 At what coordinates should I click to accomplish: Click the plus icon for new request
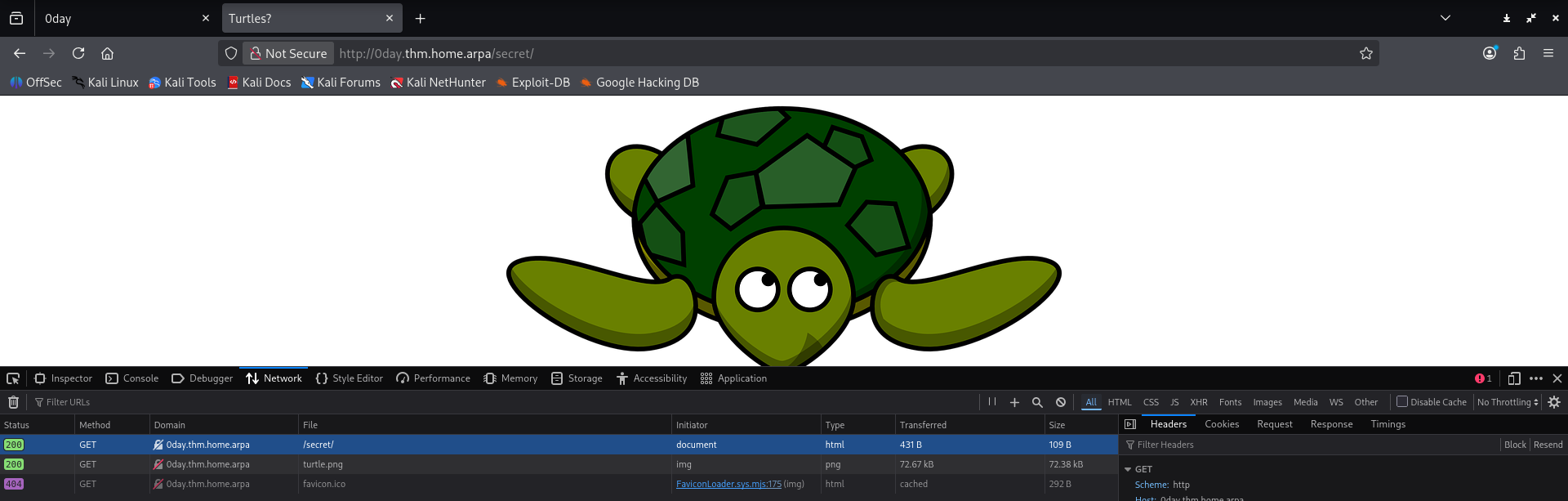(x=1014, y=402)
